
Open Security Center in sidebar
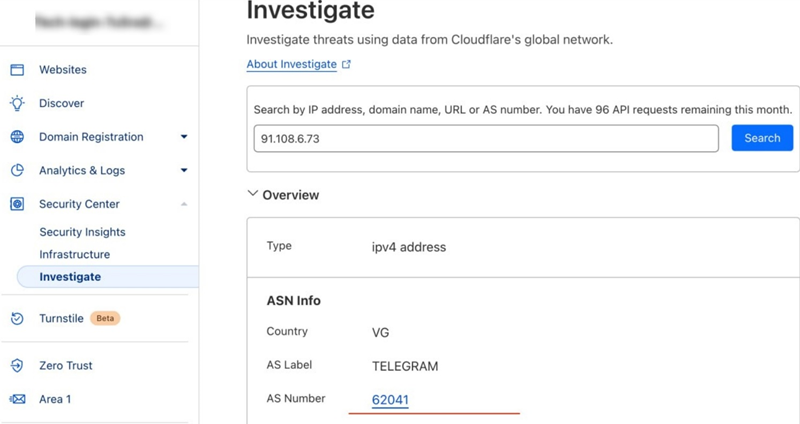click(x=80, y=204)
